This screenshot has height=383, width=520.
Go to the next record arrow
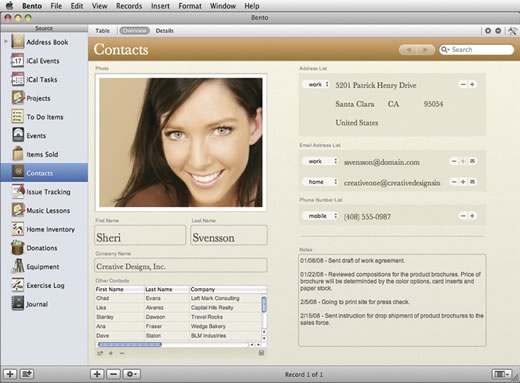[x=426, y=50]
